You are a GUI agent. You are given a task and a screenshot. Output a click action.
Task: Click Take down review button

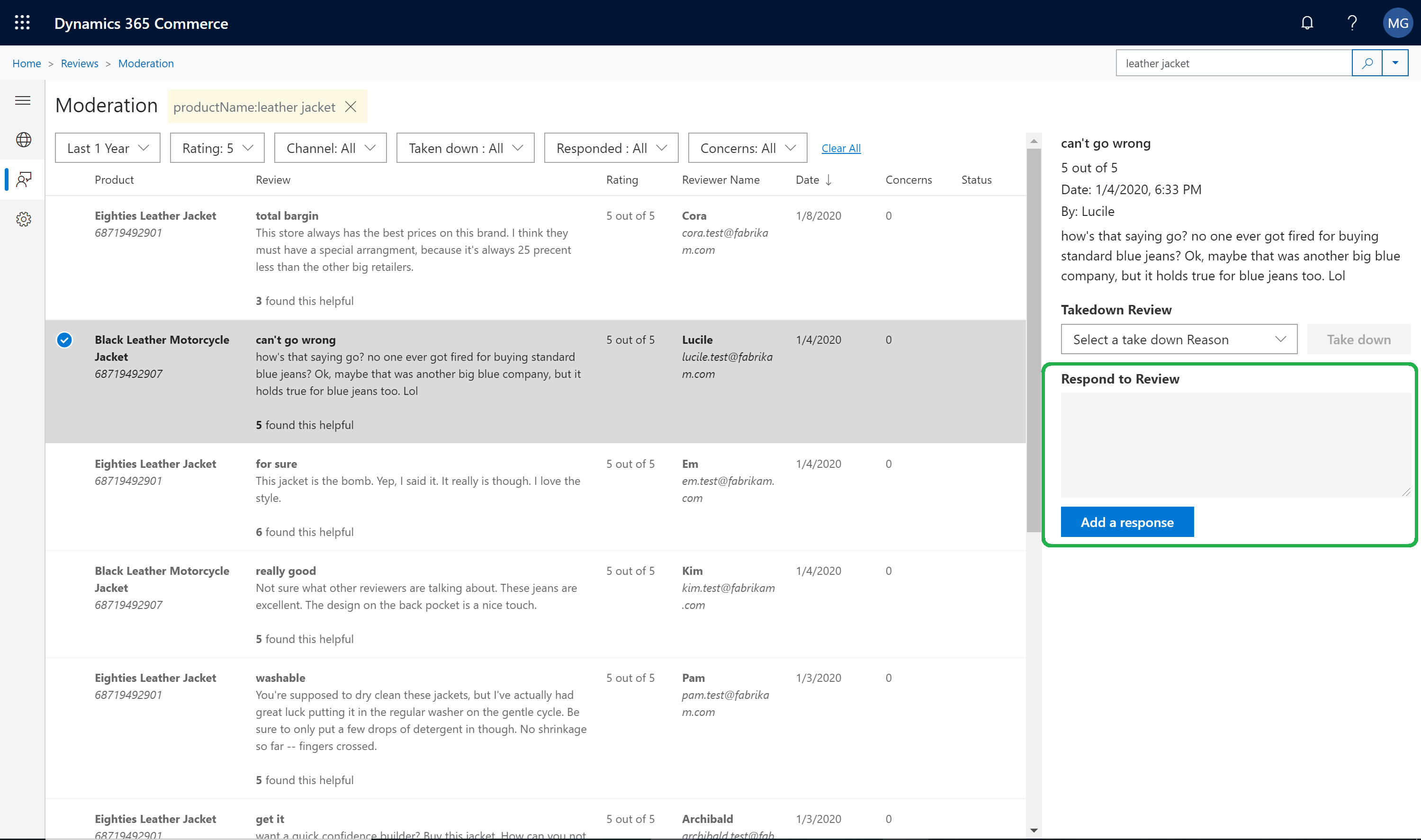pyautogui.click(x=1358, y=339)
